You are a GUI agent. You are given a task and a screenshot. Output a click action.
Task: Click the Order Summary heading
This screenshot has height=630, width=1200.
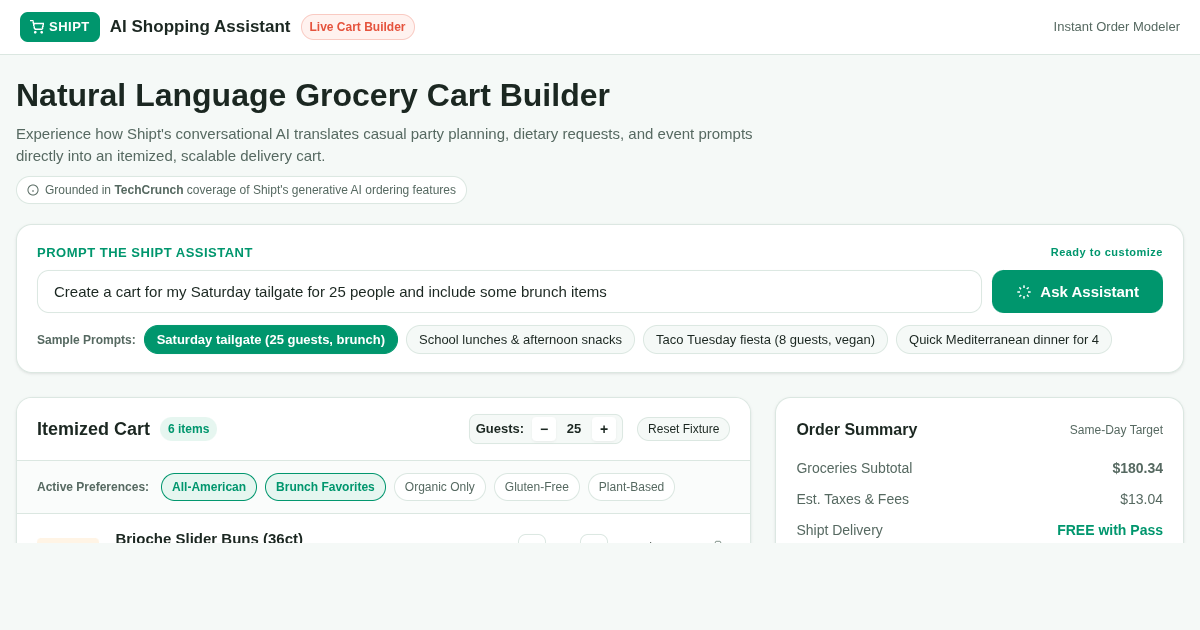[x=857, y=430]
